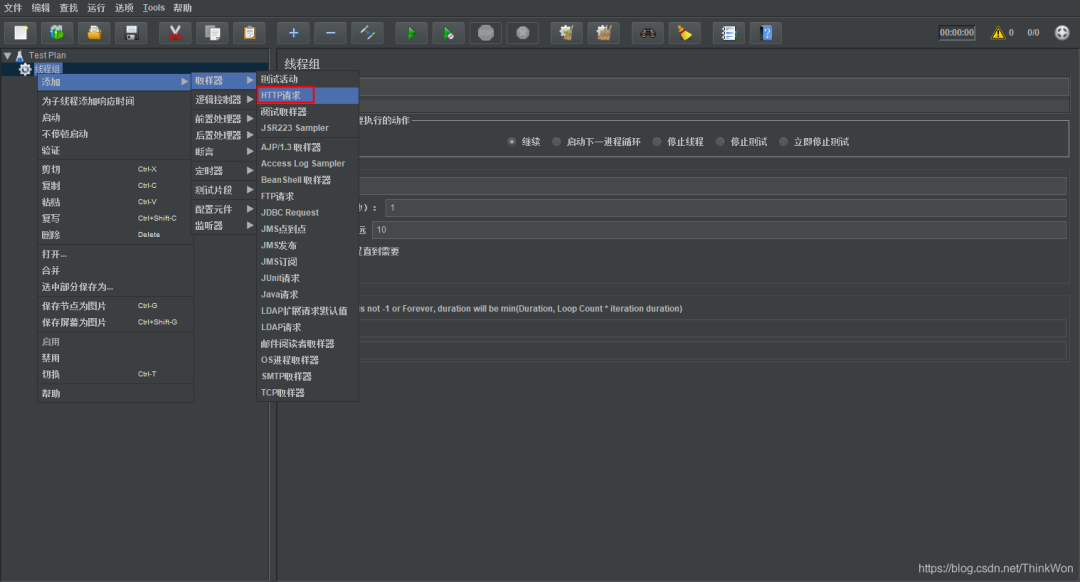The image size is (1080, 582).
Task: Choose 调试取样器 entry
Action: pos(308,112)
